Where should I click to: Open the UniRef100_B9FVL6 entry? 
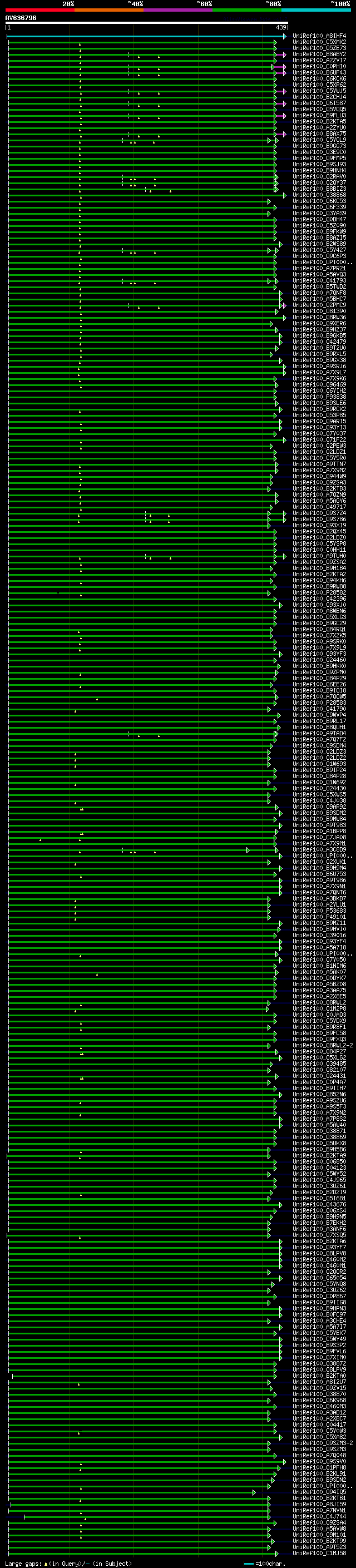(319, 1351)
